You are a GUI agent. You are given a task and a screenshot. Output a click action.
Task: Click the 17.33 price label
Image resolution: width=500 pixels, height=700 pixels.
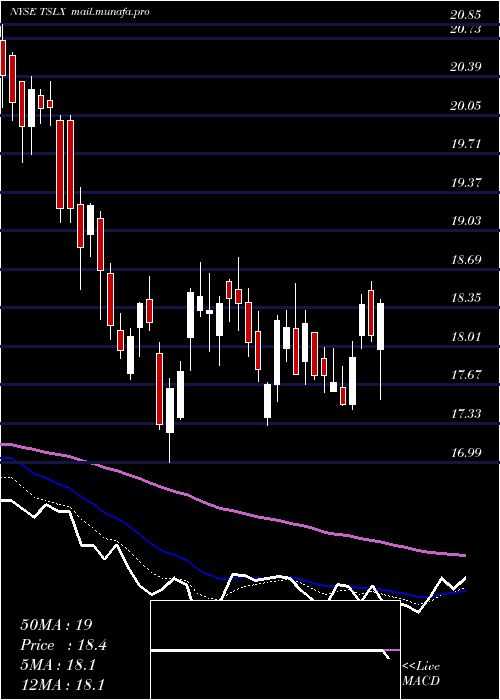(x=466, y=414)
